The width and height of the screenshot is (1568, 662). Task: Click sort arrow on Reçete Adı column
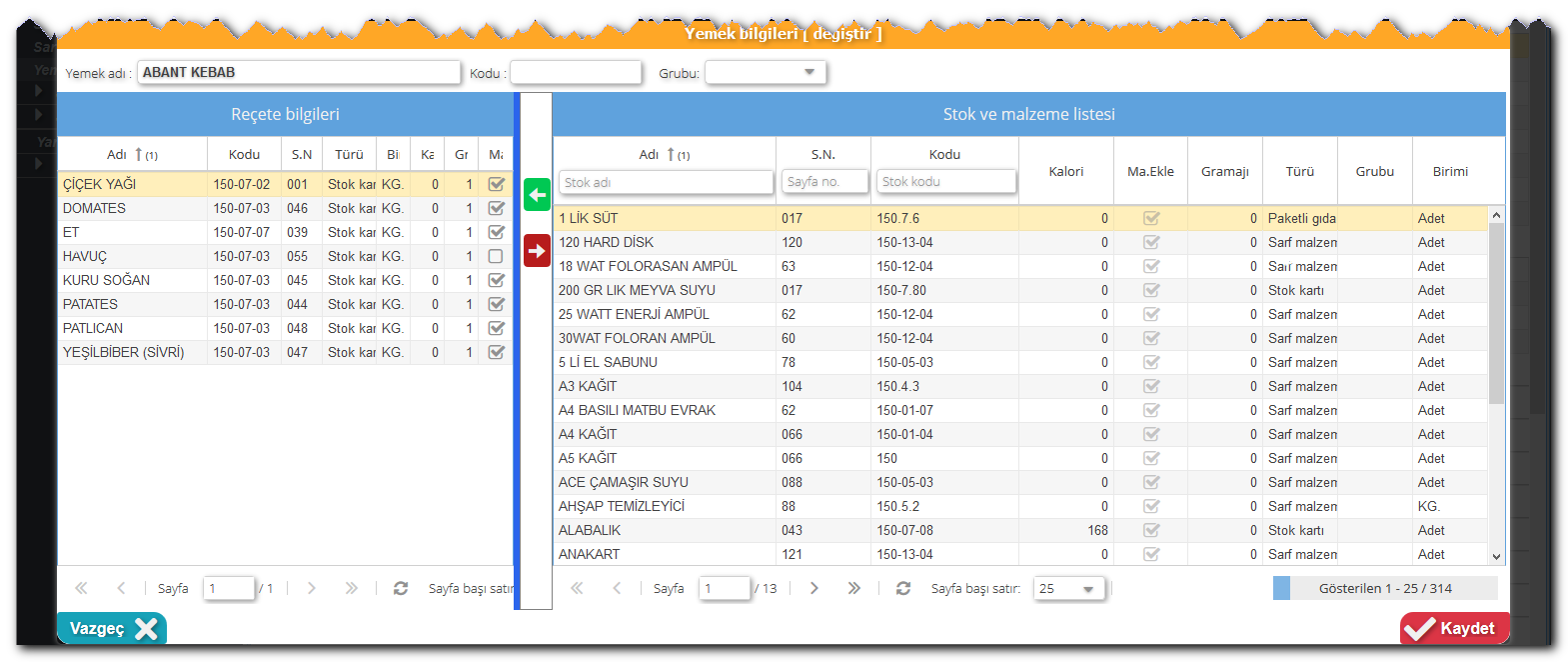(139, 154)
